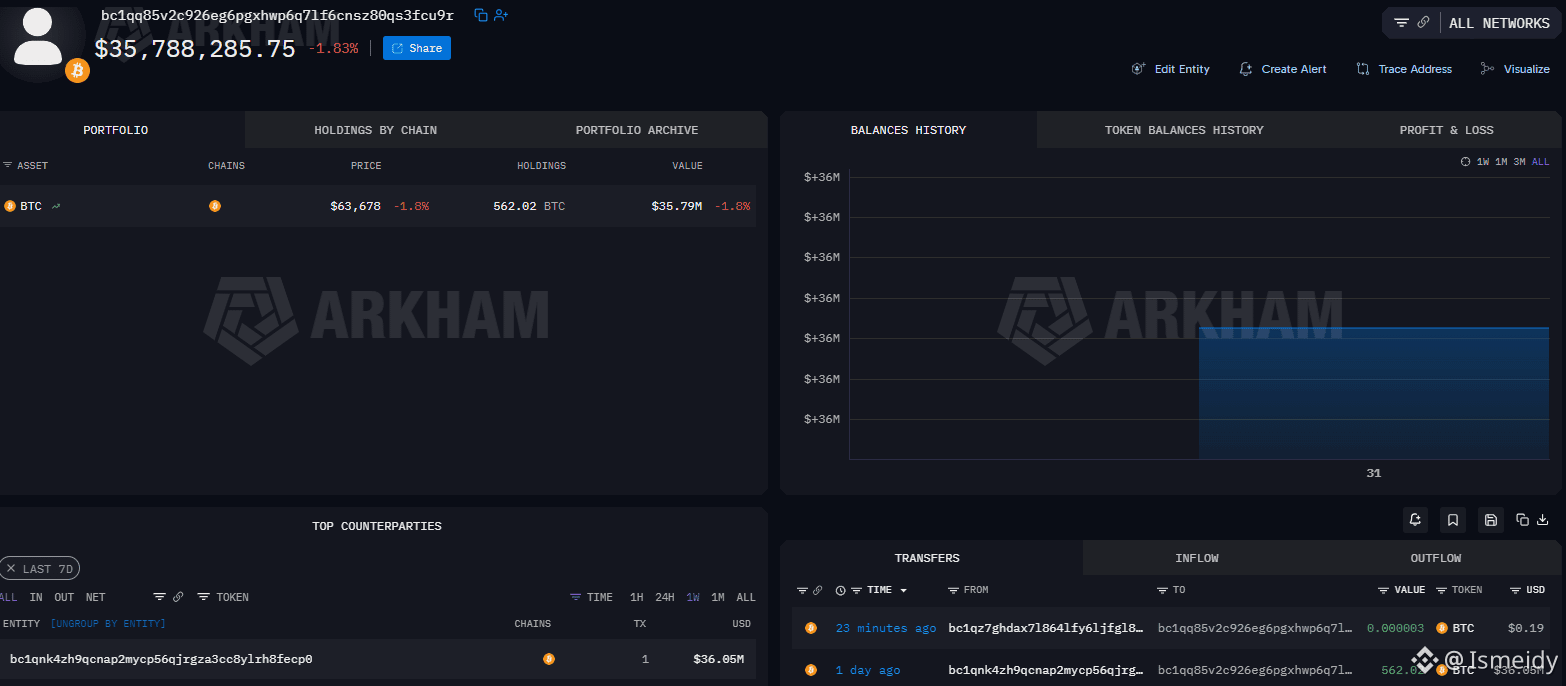Viewport: 1566px width, 686px height.
Task: Set balance chart range to ALL
Action: 1541,162
